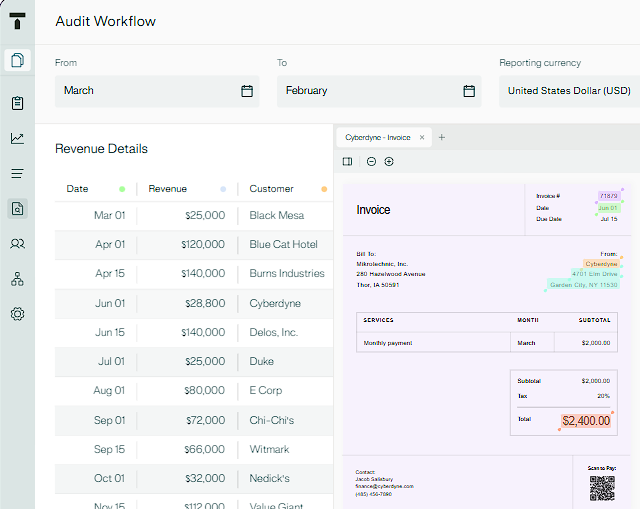Click the $72,000 revenue cell
The height and width of the screenshot is (509, 641).
[205, 420]
